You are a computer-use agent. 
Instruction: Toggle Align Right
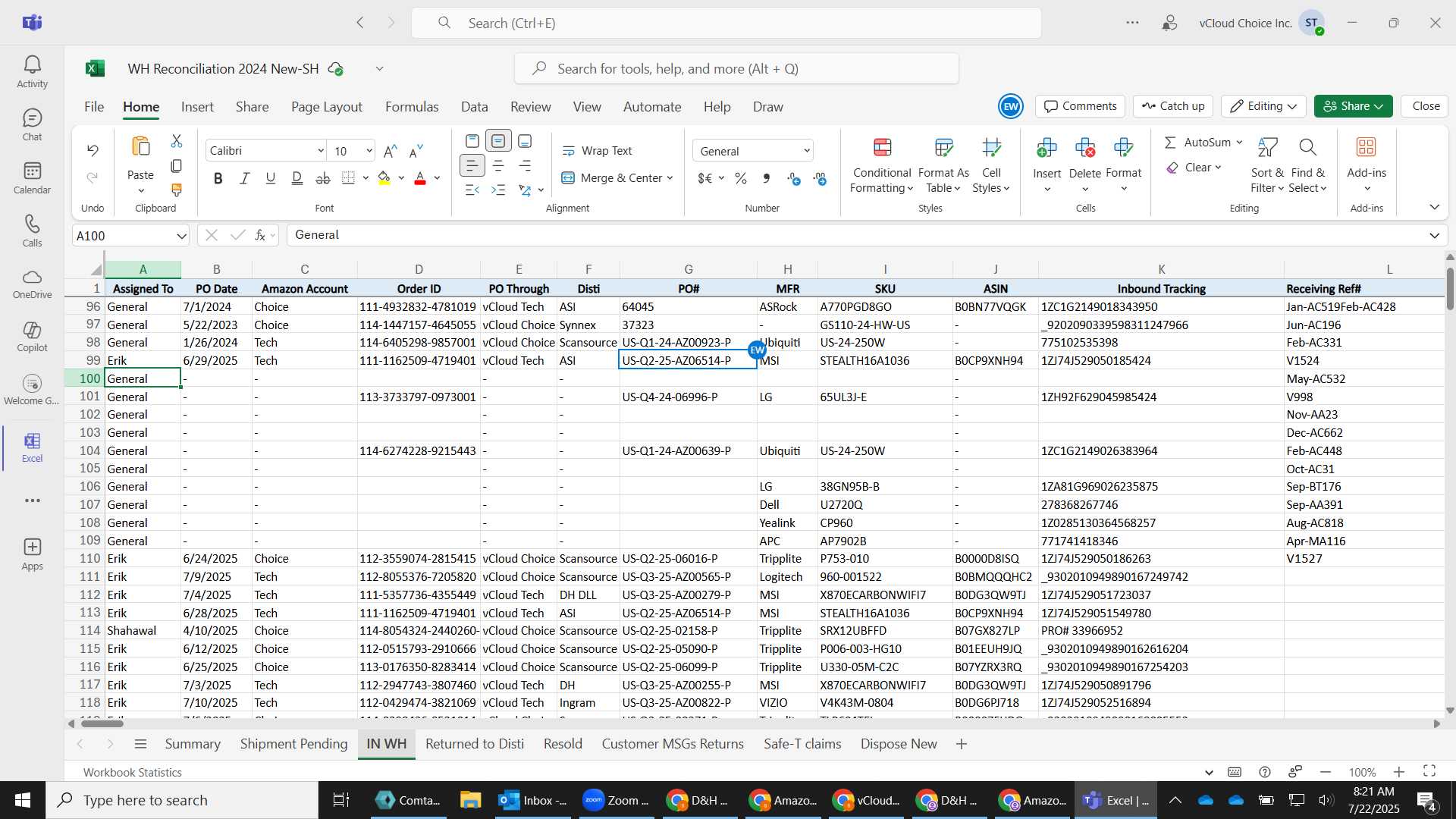(x=525, y=165)
